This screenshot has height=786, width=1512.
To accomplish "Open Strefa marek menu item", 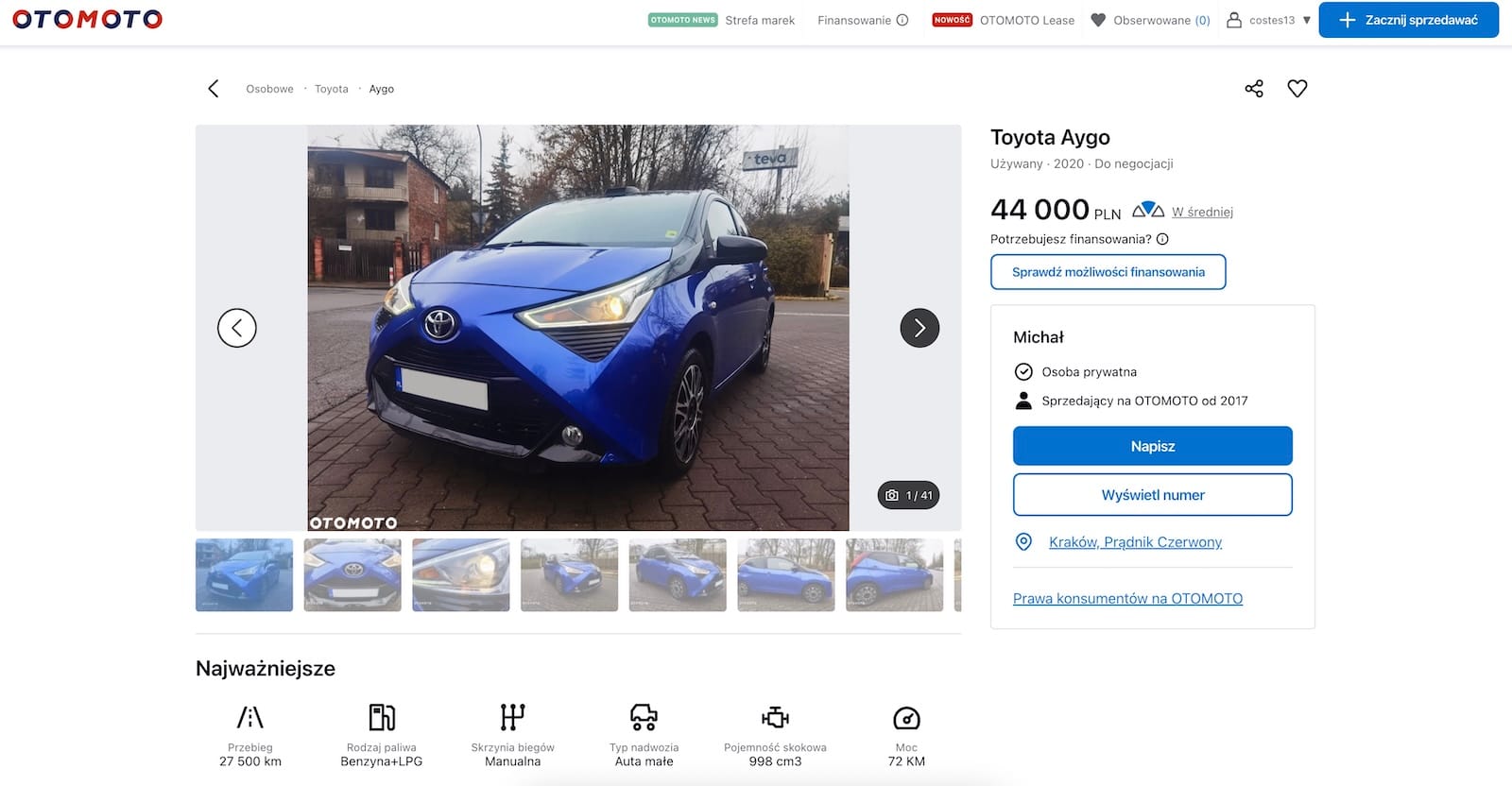I will pyautogui.click(x=760, y=20).
